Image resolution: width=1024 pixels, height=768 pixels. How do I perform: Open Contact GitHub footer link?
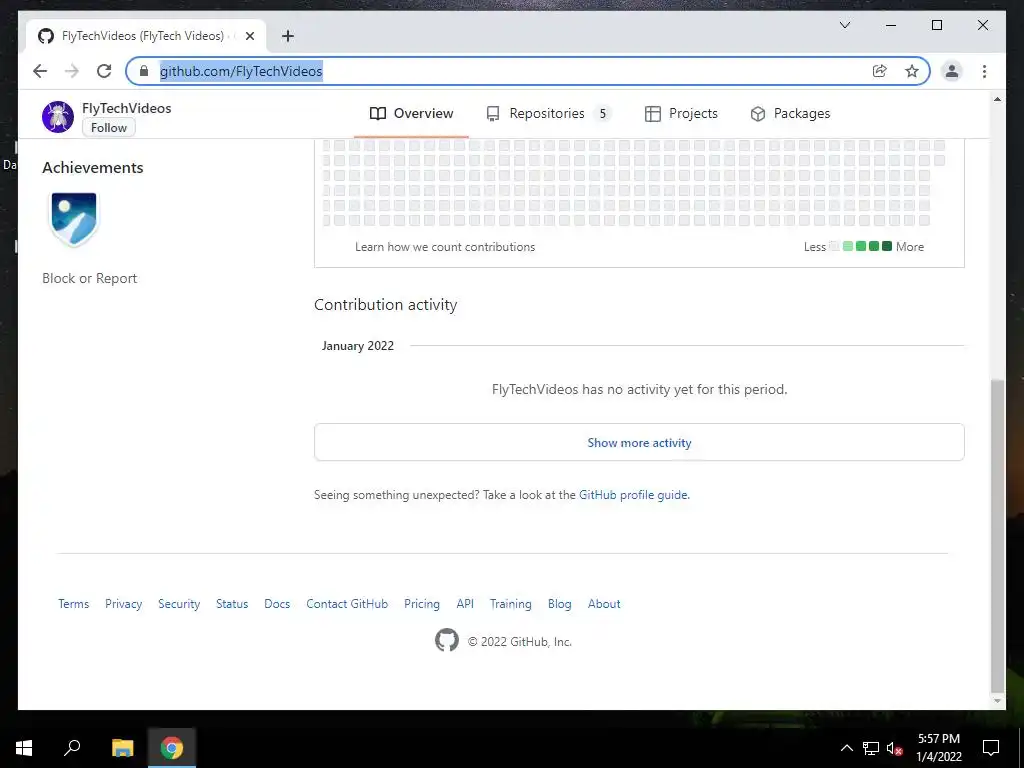[347, 604]
